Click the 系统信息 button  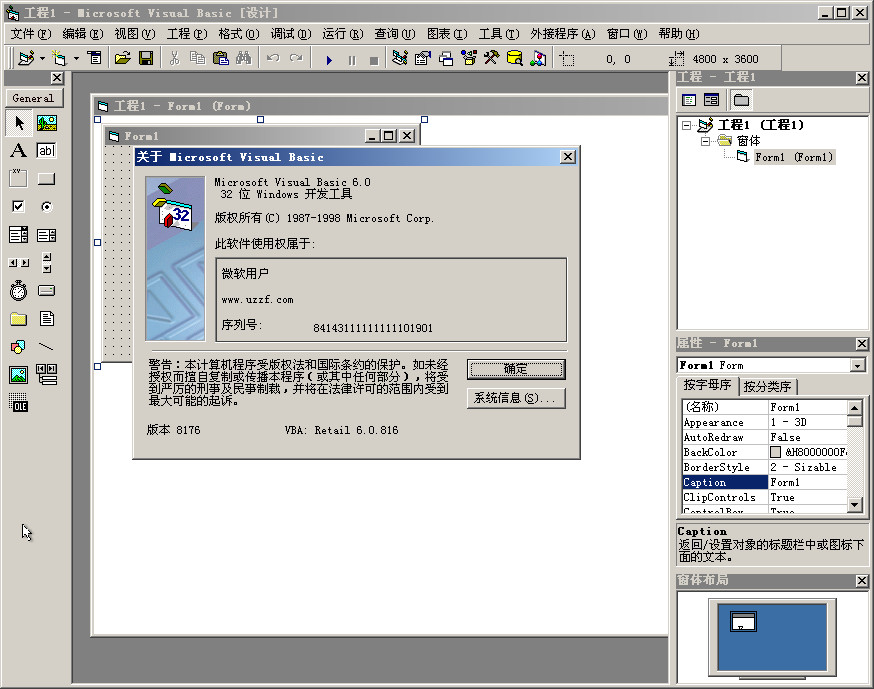(516, 399)
